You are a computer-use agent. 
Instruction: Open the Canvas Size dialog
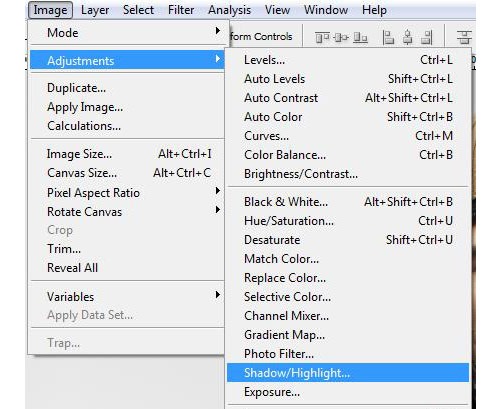tap(127, 173)
